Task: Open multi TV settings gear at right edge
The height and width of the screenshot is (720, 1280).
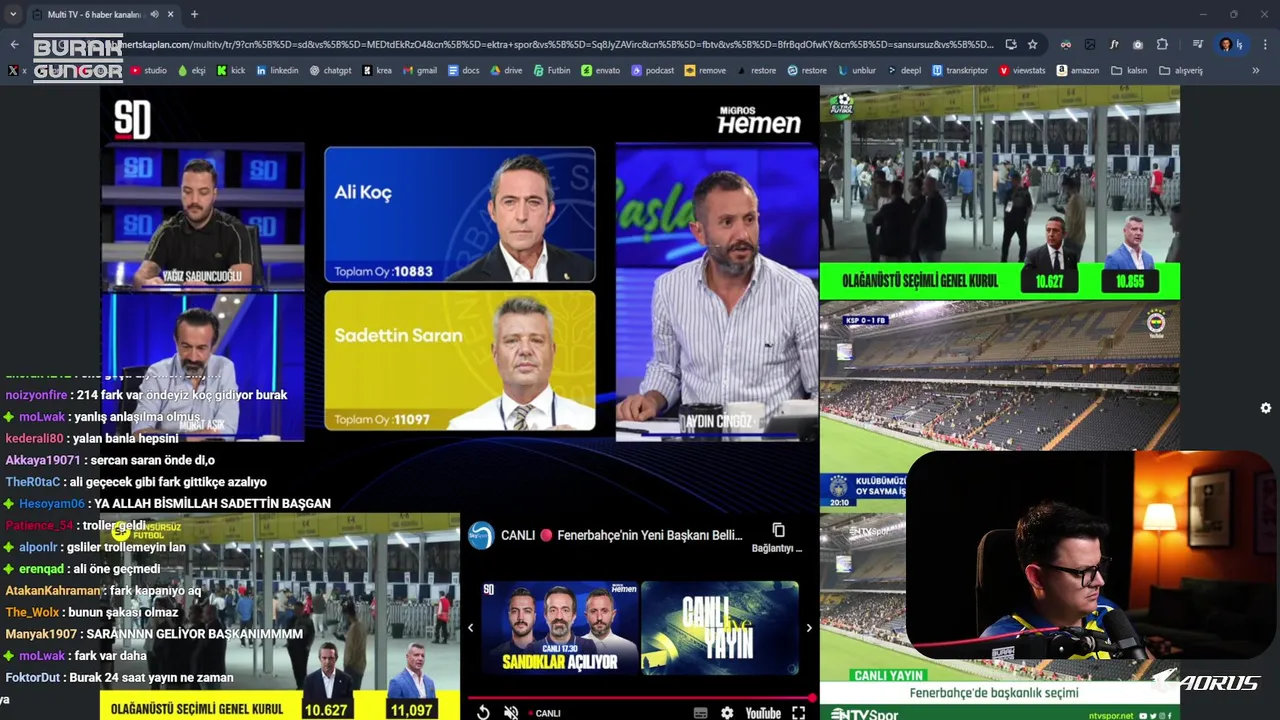Action: (x=1266, y=408)
